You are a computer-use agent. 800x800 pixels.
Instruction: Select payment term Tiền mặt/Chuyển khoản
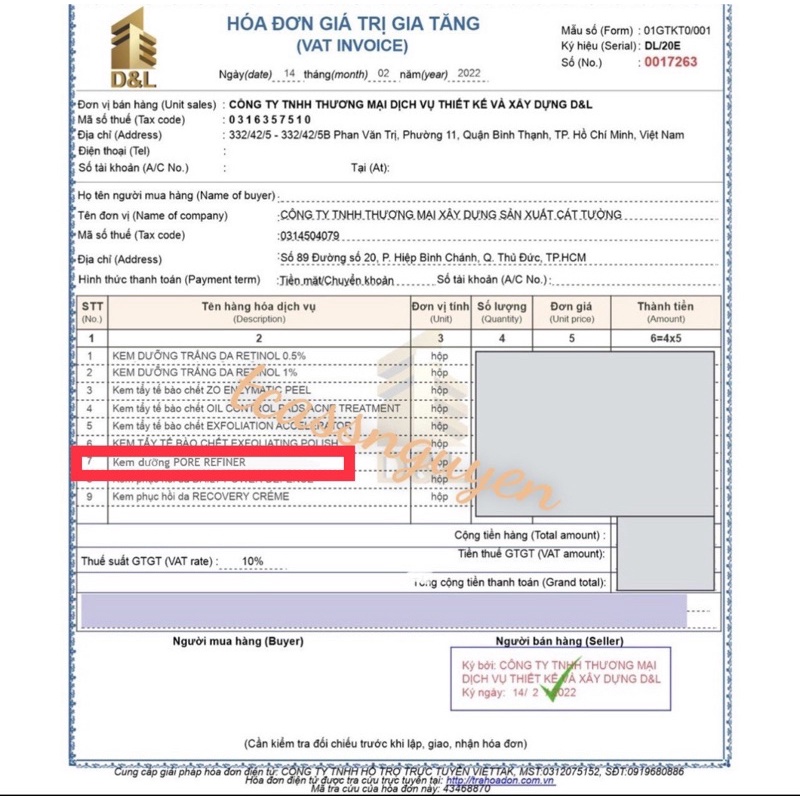click(x=337, y=281)
